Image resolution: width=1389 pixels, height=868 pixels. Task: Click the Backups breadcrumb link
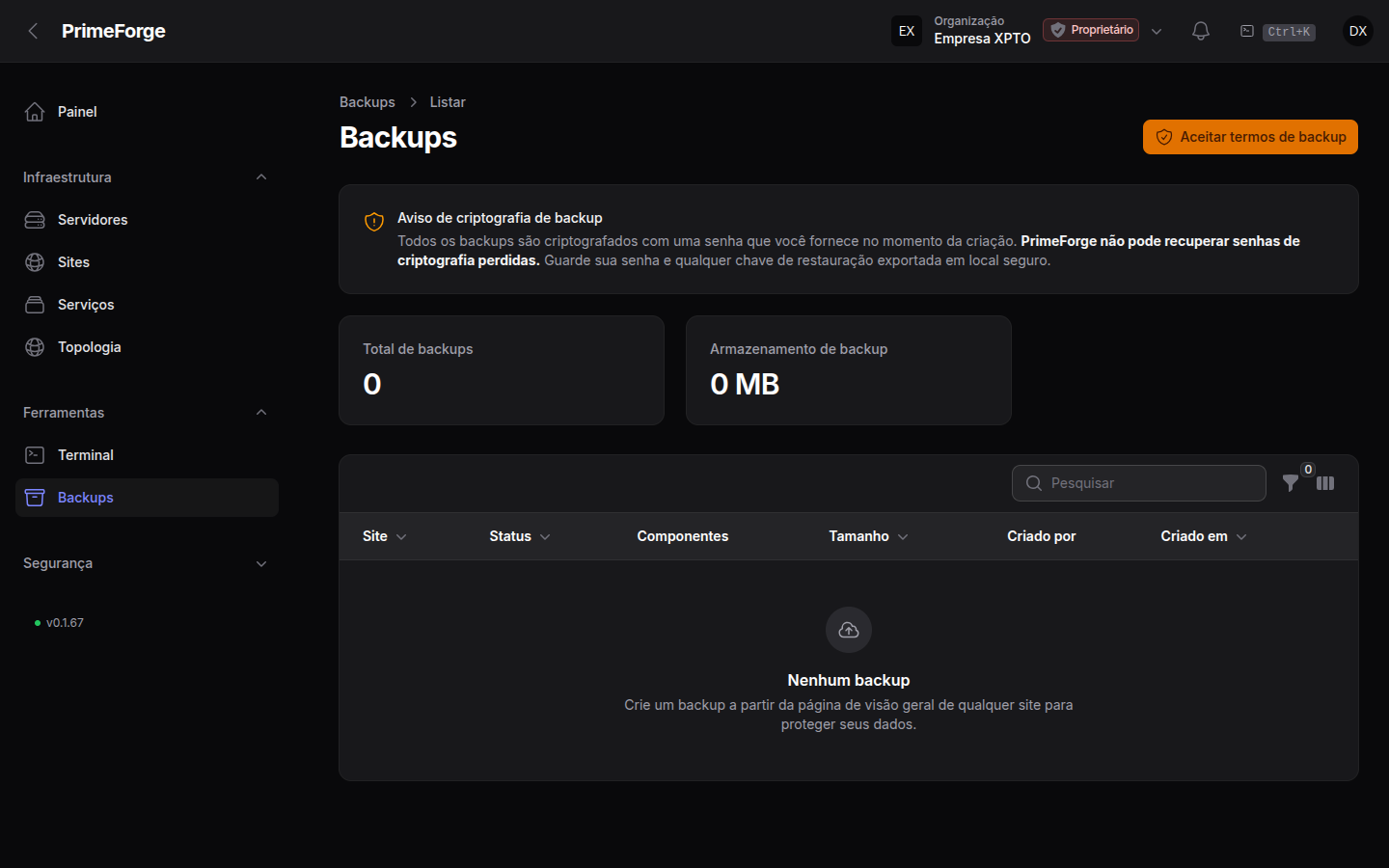click(x=368, y=102)
